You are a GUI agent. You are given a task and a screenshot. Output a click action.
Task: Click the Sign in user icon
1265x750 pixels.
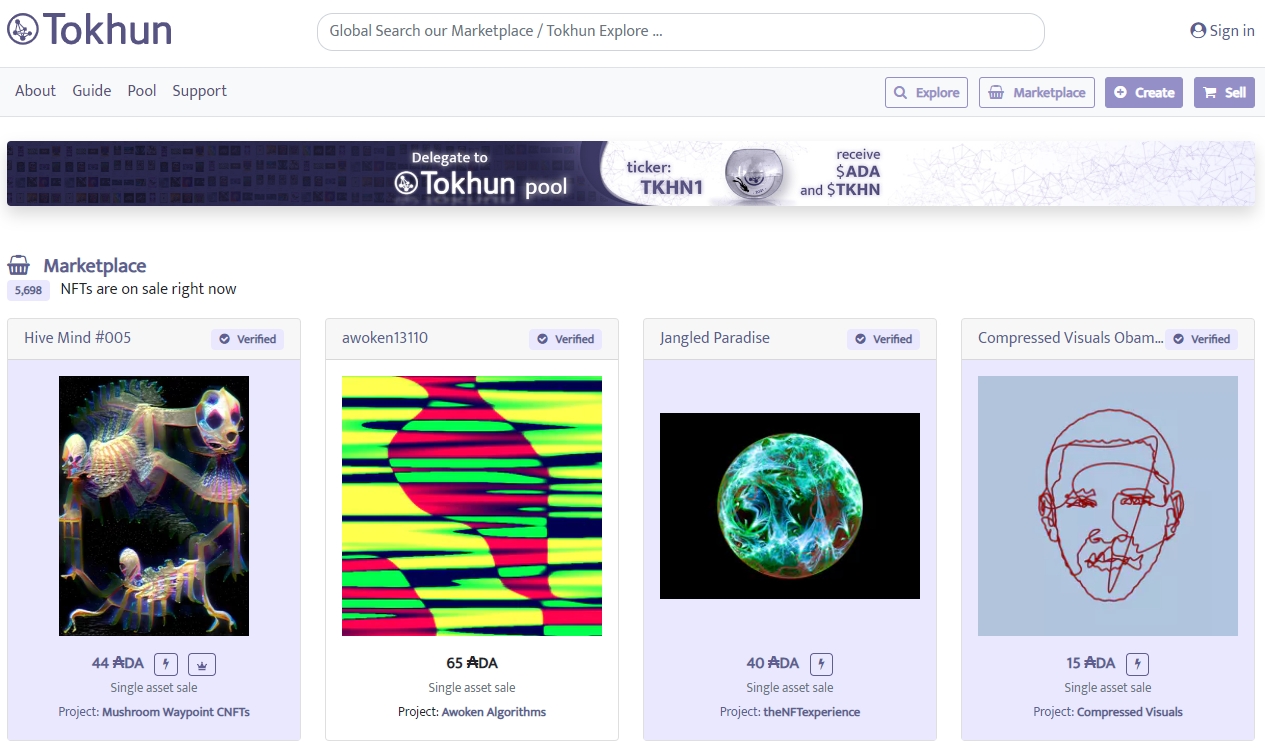[x=1196, y=30]
